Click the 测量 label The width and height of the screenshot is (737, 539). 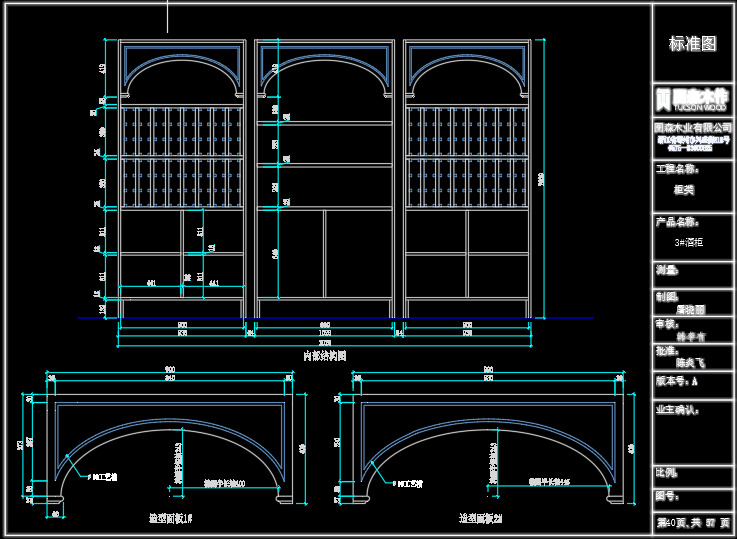tap(667, 270)
